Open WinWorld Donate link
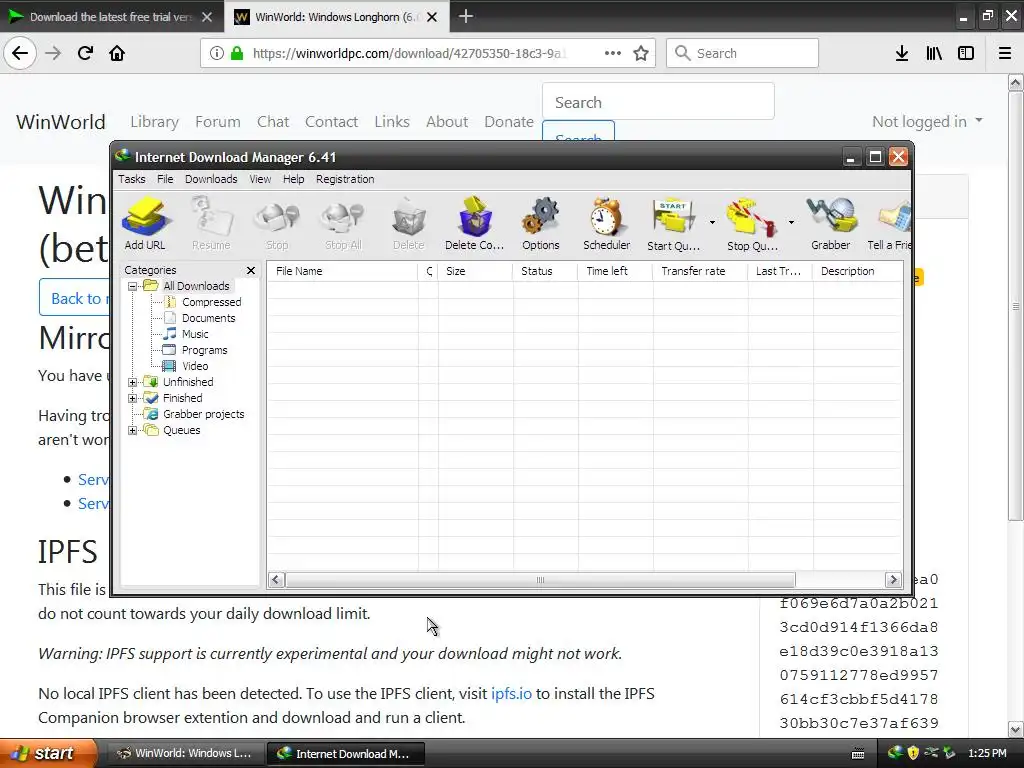Screen dimensions: 1024x768 (x=509, y=121)
